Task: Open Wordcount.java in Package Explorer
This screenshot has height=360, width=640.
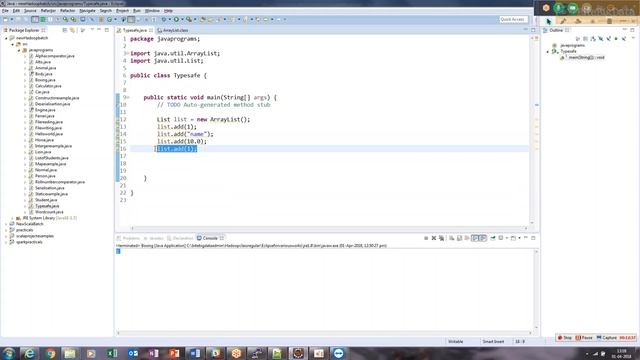Action: (49, 212)
